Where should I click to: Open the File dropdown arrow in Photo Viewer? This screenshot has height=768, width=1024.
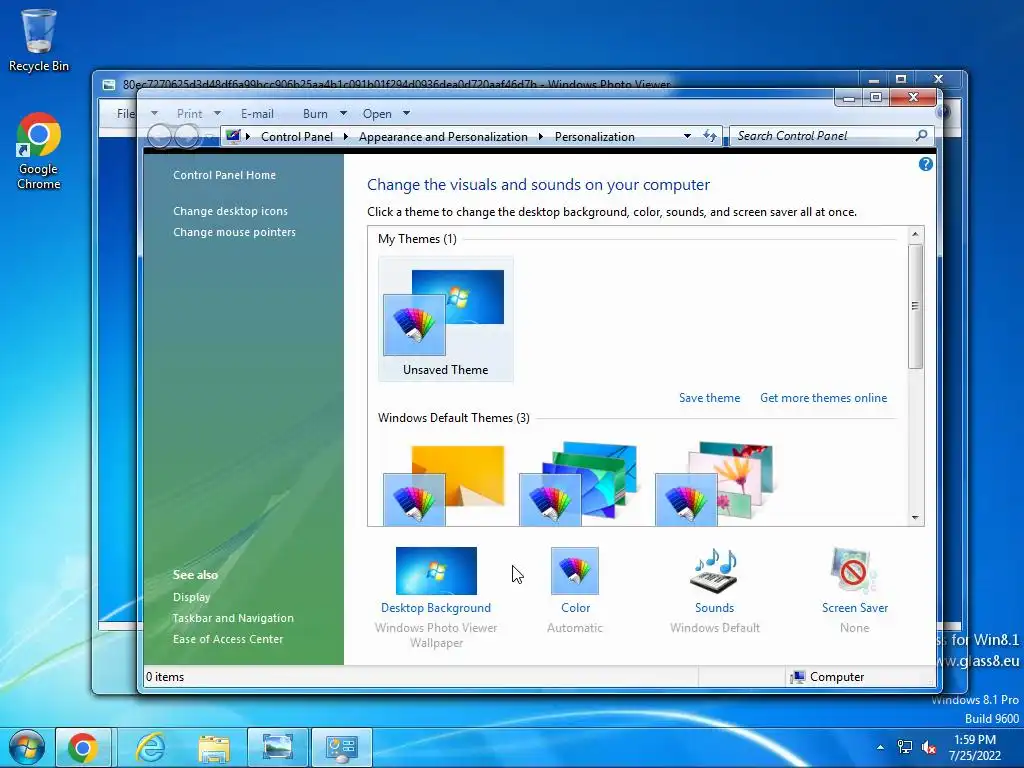coord(154,114)
